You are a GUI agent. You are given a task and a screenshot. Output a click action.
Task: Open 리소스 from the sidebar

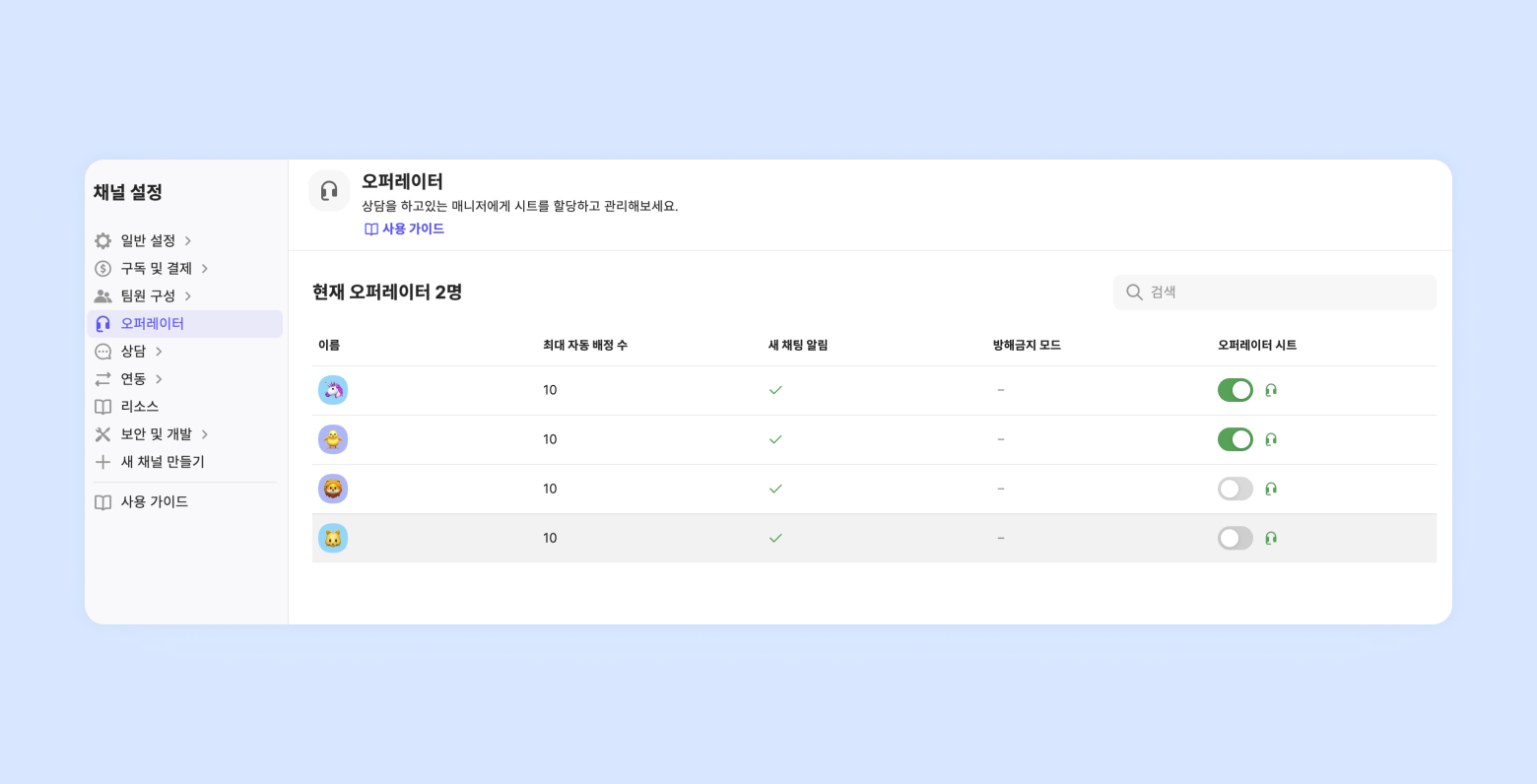pyautogui.click(x=140, y=407)
